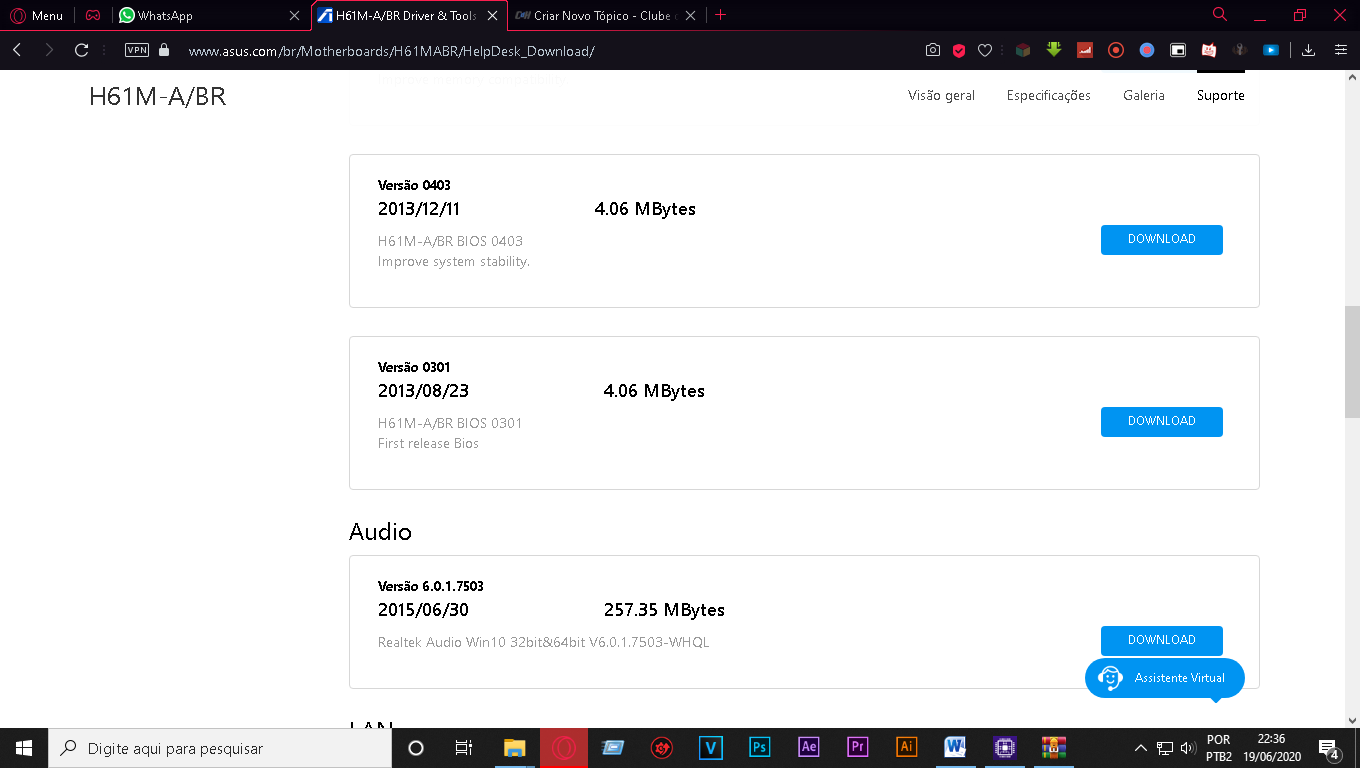Open the Galeria section
The height and width of the screenshot is (768, 1360).
[x=1144, y=96]
